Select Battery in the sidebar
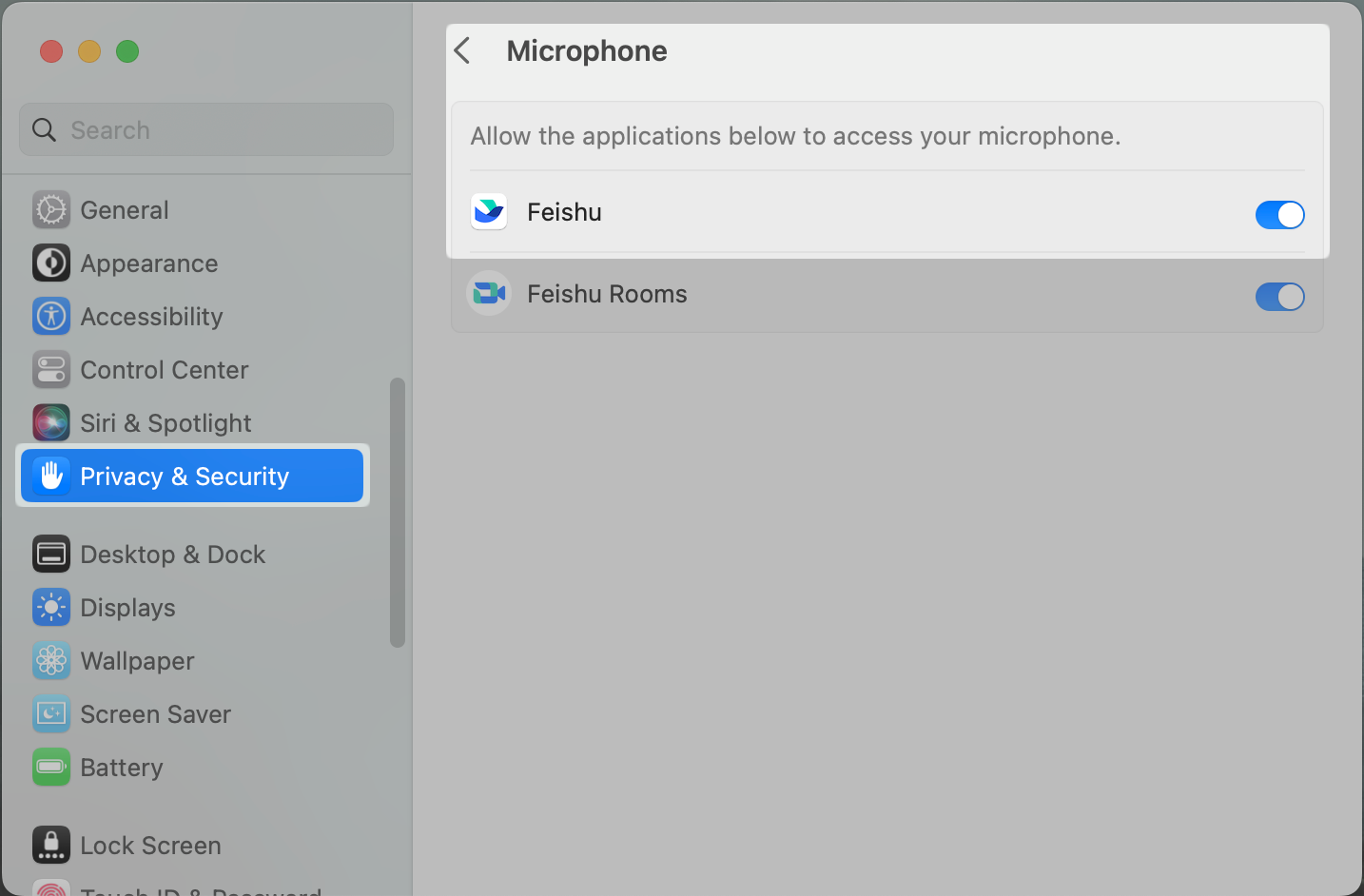 click(50, 768)
